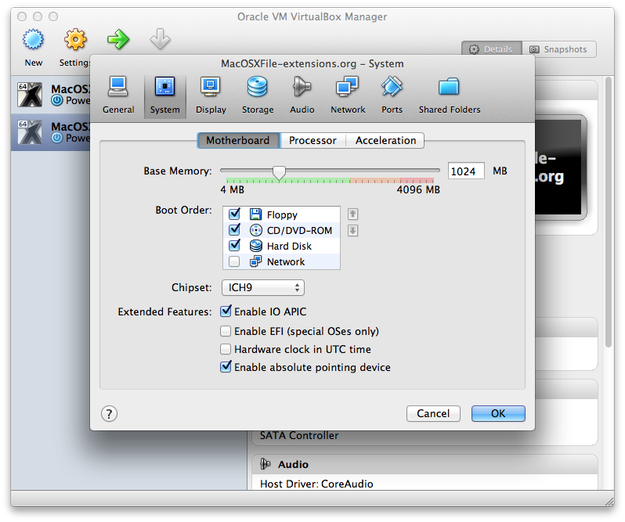This screenshot has height=522, width=625.
Task: Click the grey Discard down-arrow icon
Action: click(160, 39)
